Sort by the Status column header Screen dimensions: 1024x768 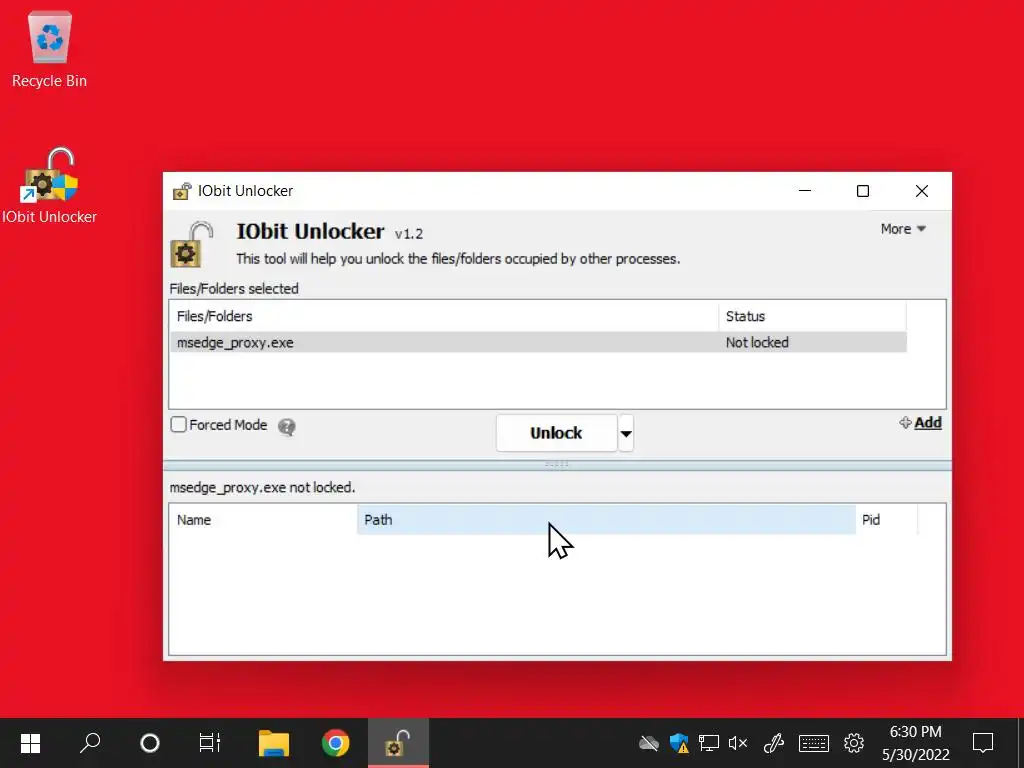812,316
